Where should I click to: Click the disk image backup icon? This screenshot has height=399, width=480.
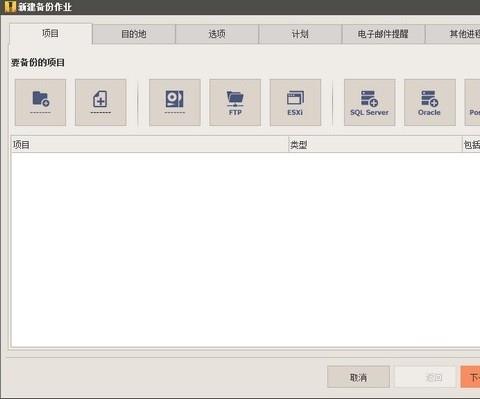[x=175, y=102]
